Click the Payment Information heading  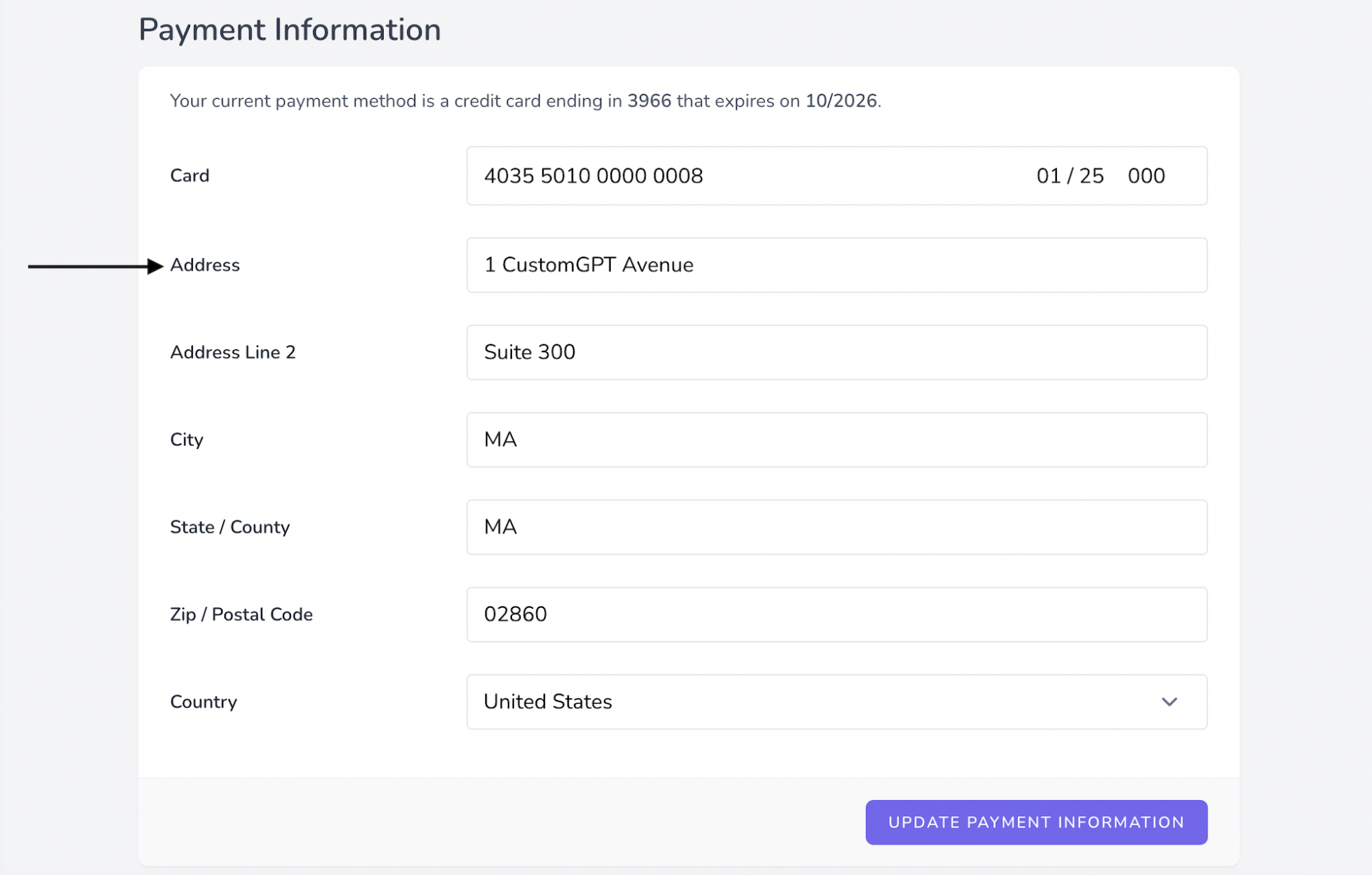290,30
